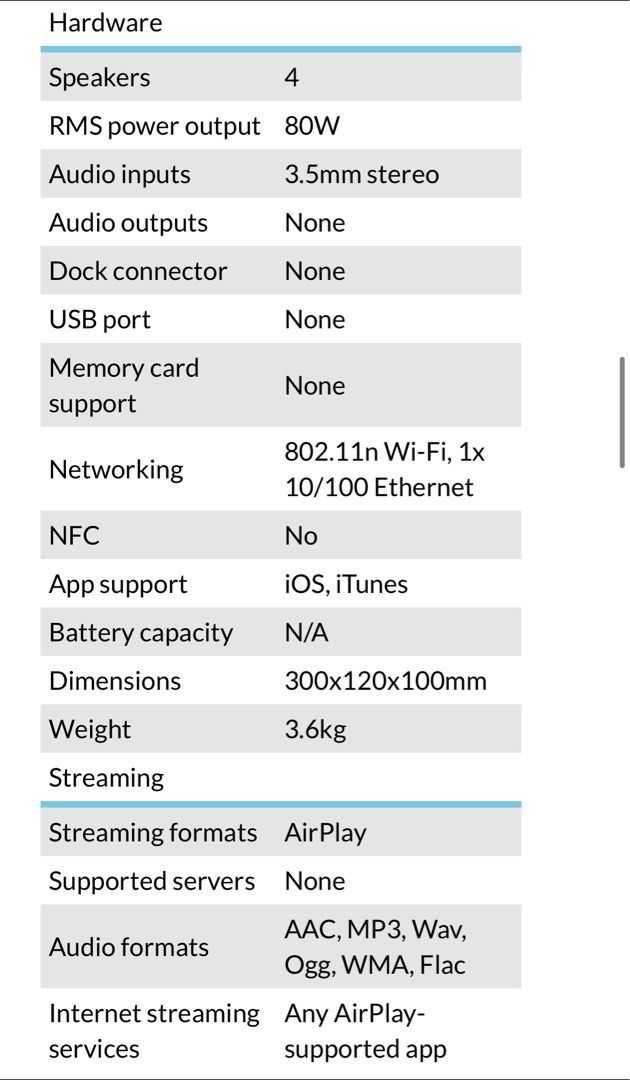The height and width of the screenshot is (1080, 630).
Task: Tap the USB port label
Action: tap(100, 319)
